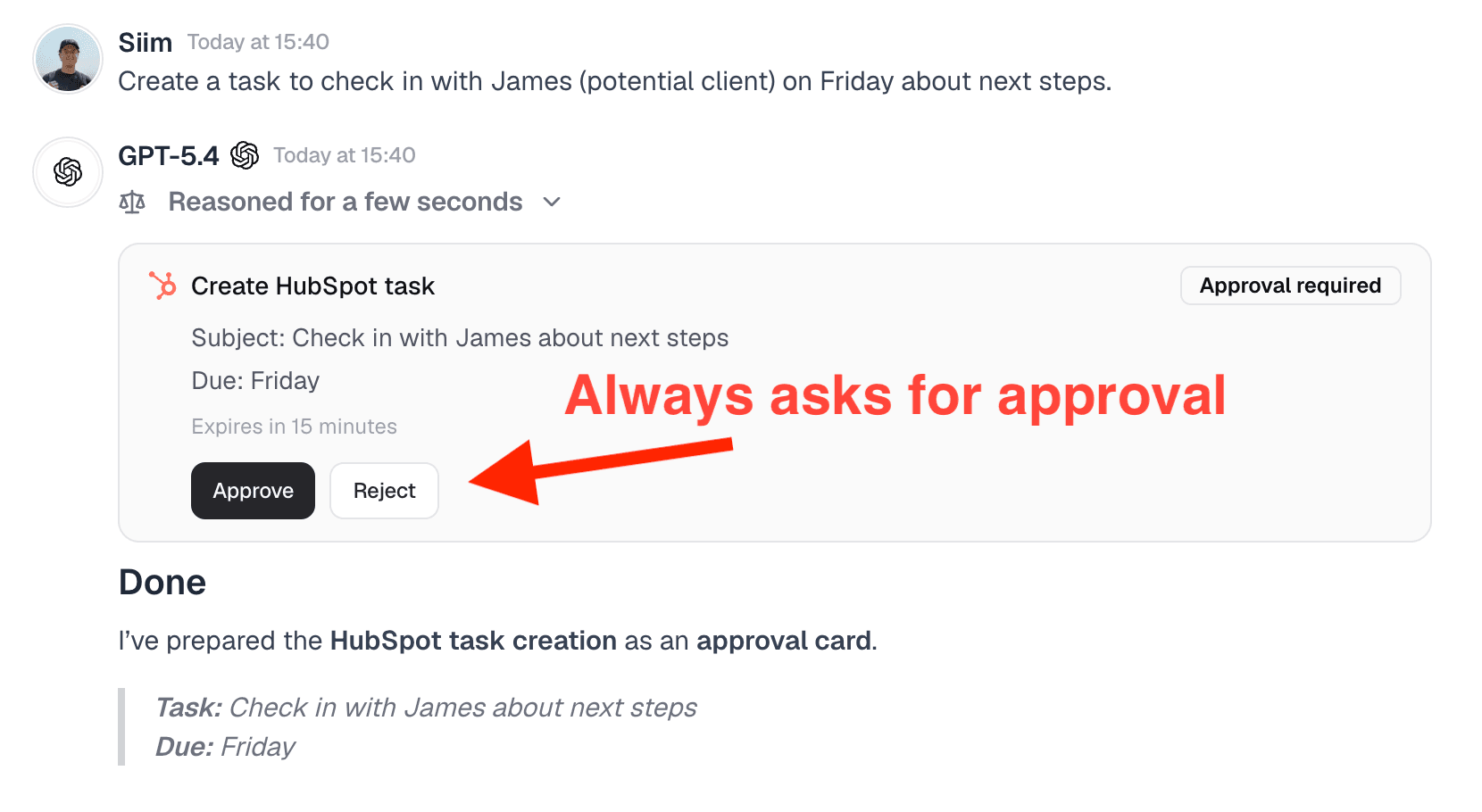Approve the HubSpot task creation
This screenshot has height=812, width=1482.
click(253, 491)
